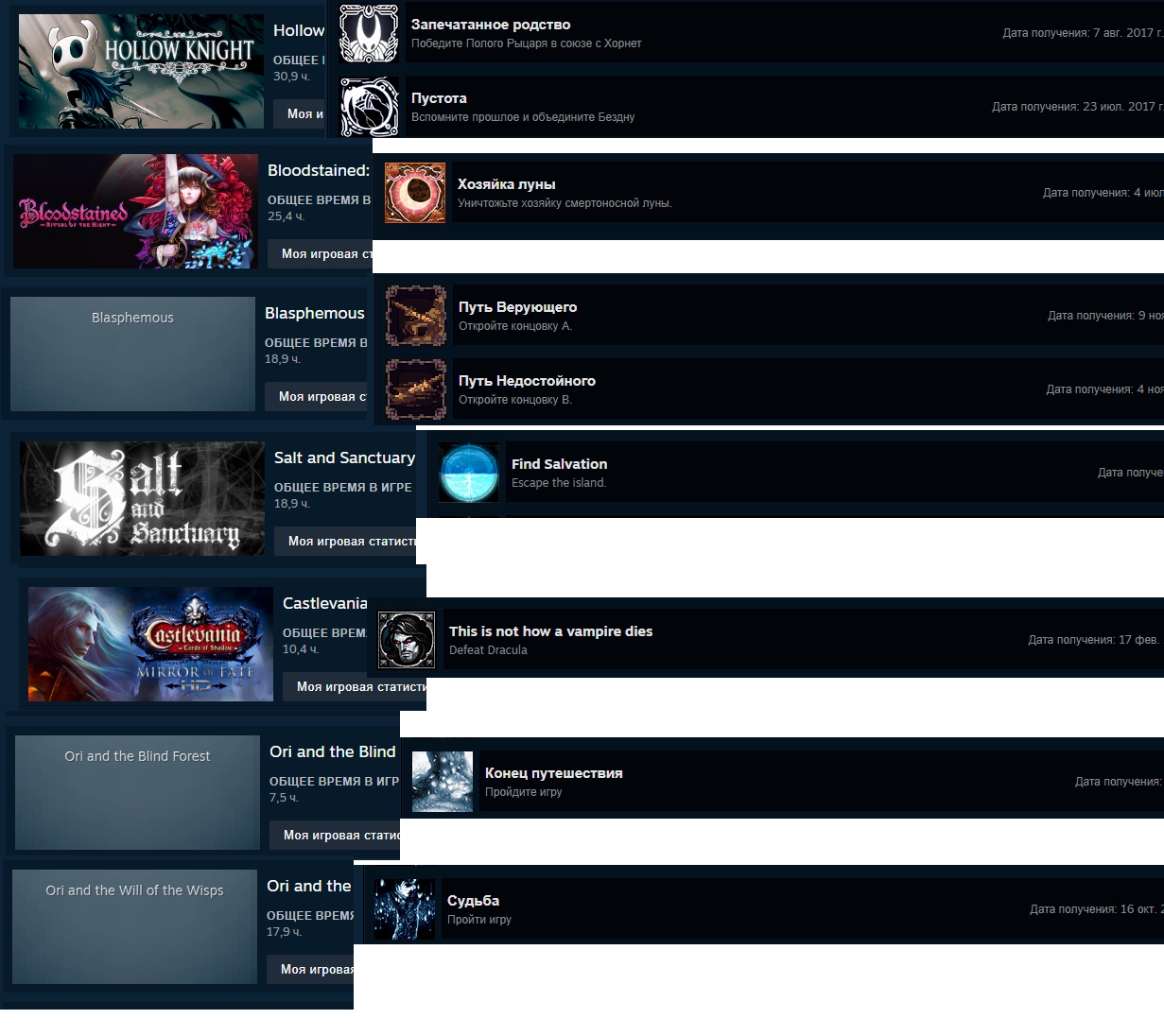The image size is (1164, 1036).
Task: Click 'Победите Полого Рыцаря в союзе с Хорнет' description
Action: 527,43
